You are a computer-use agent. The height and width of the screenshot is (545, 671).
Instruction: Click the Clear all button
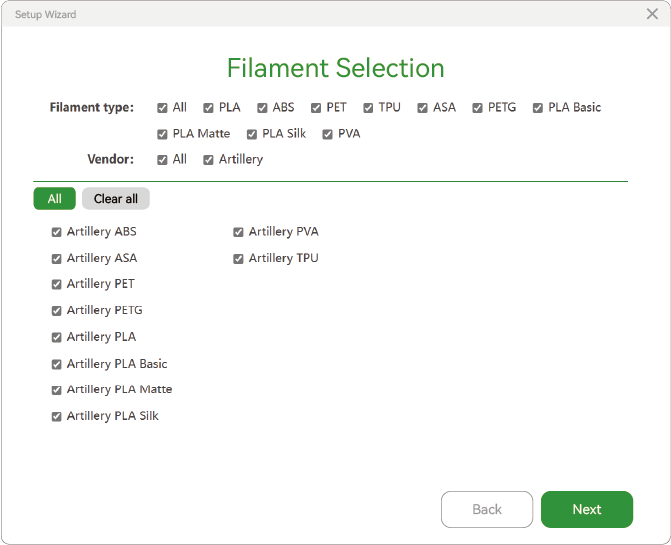pyautogui.click(x=116, y=198)
